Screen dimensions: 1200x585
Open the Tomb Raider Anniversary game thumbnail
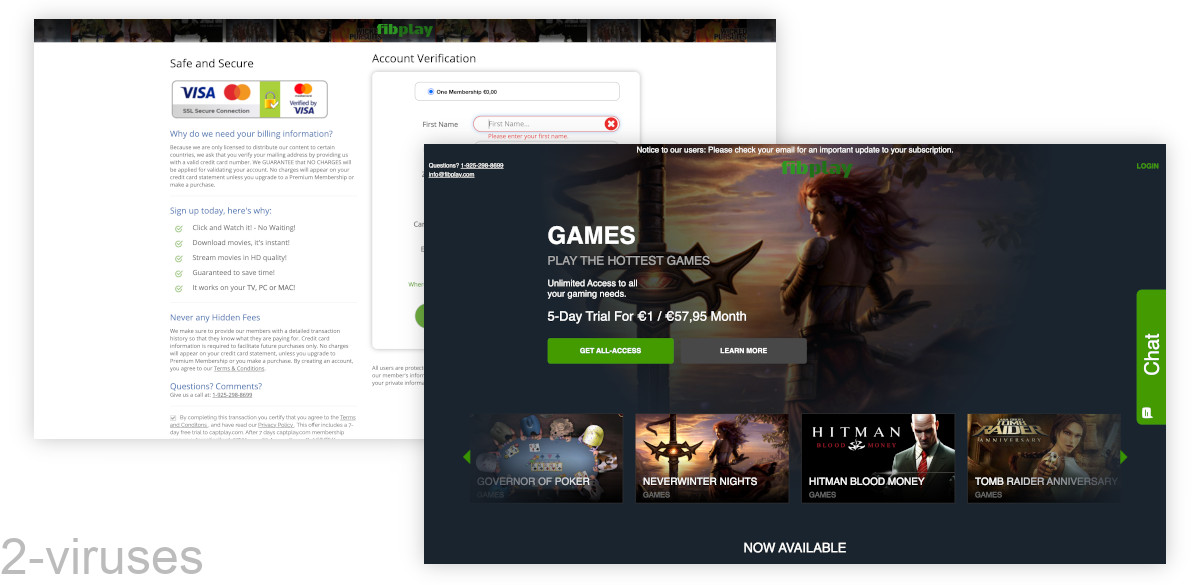click(x=1043, y=458)
